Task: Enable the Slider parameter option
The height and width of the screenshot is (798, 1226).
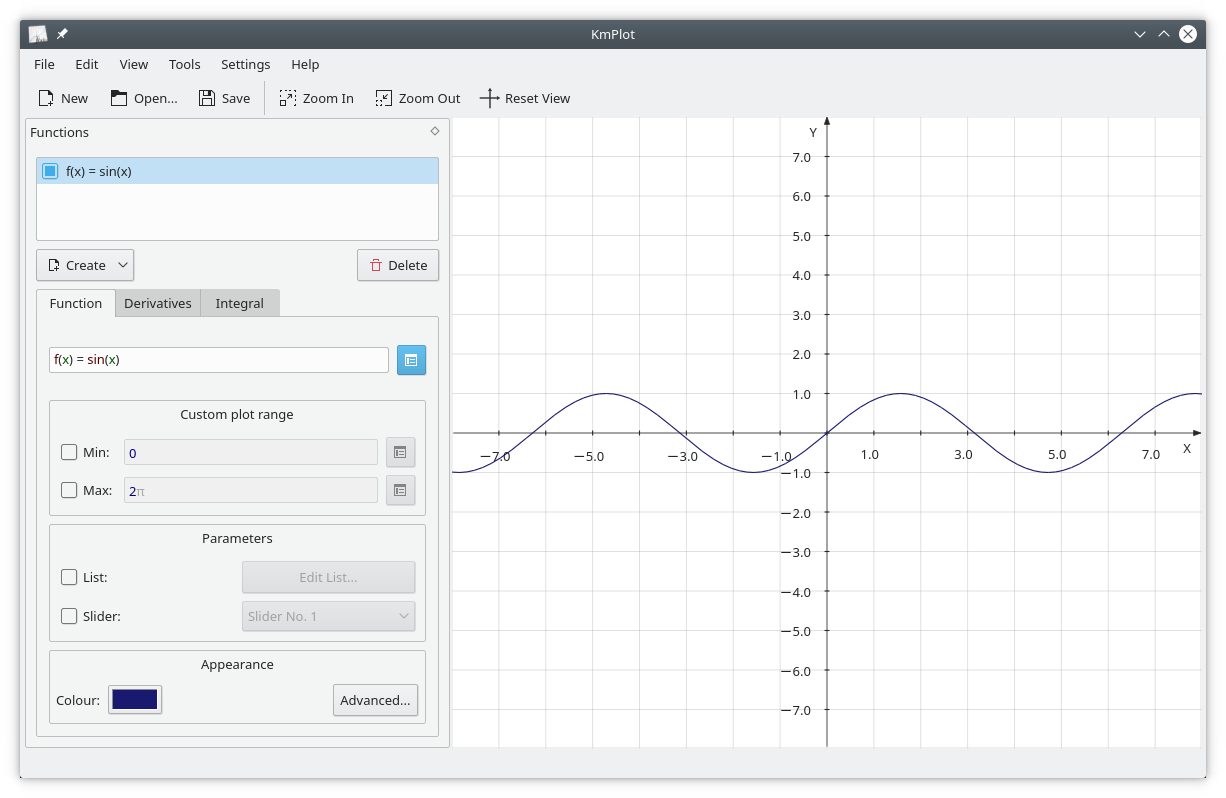Action: pos(69,616)
